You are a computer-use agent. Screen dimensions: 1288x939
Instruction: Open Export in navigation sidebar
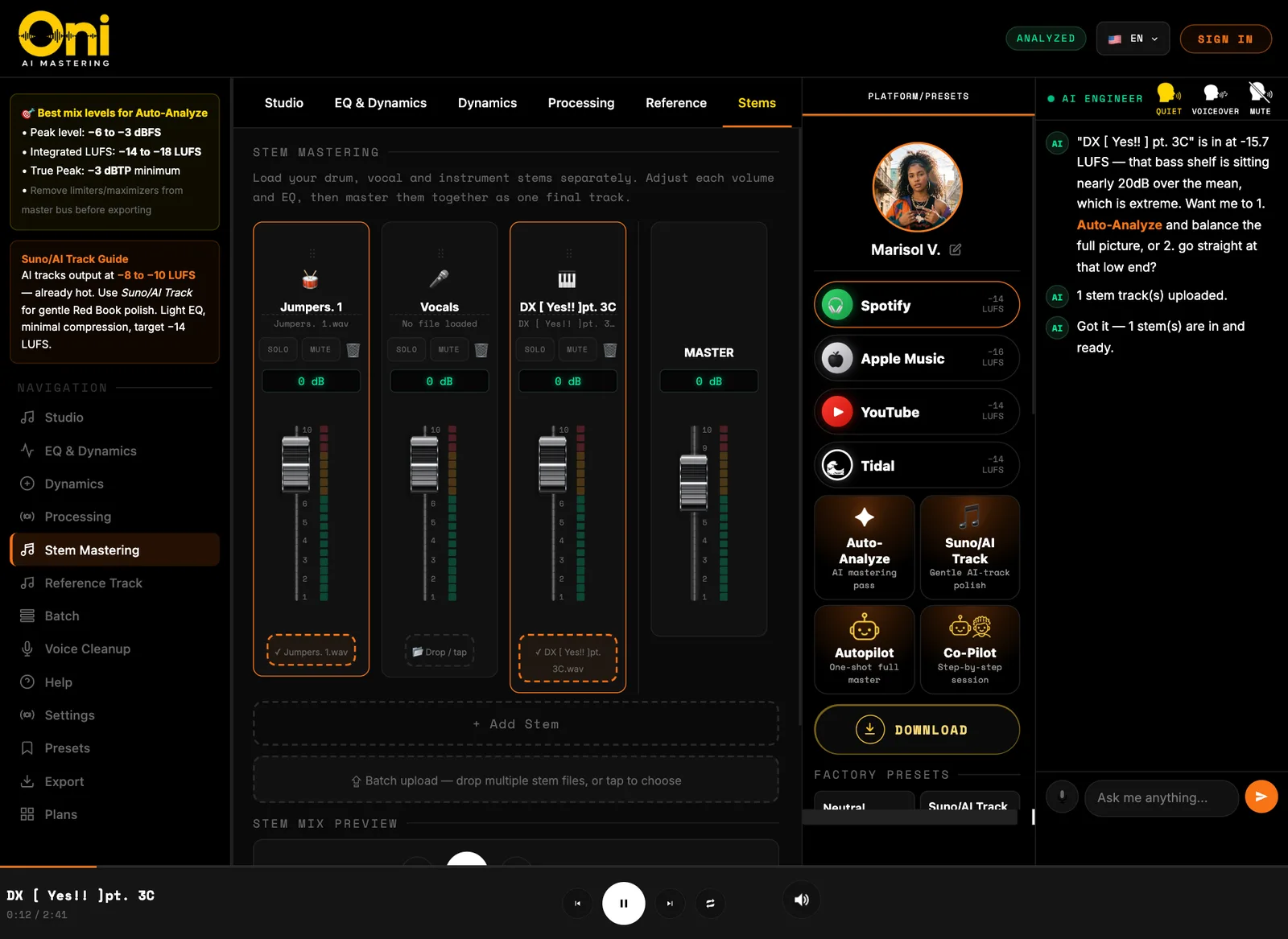[114, 781]
